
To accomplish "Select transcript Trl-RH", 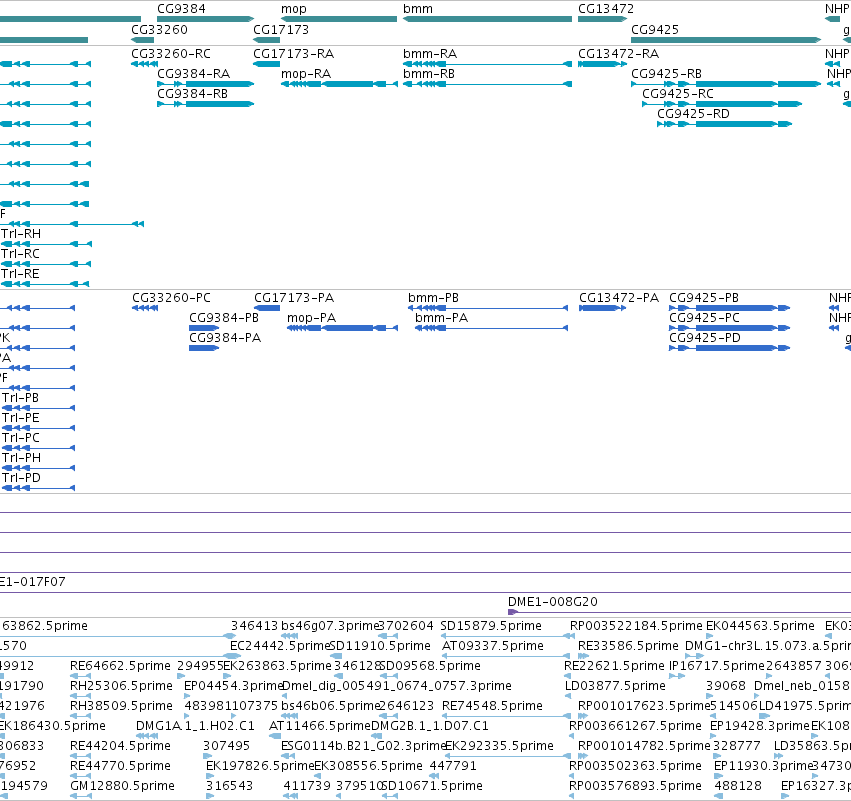I will 21,234.
